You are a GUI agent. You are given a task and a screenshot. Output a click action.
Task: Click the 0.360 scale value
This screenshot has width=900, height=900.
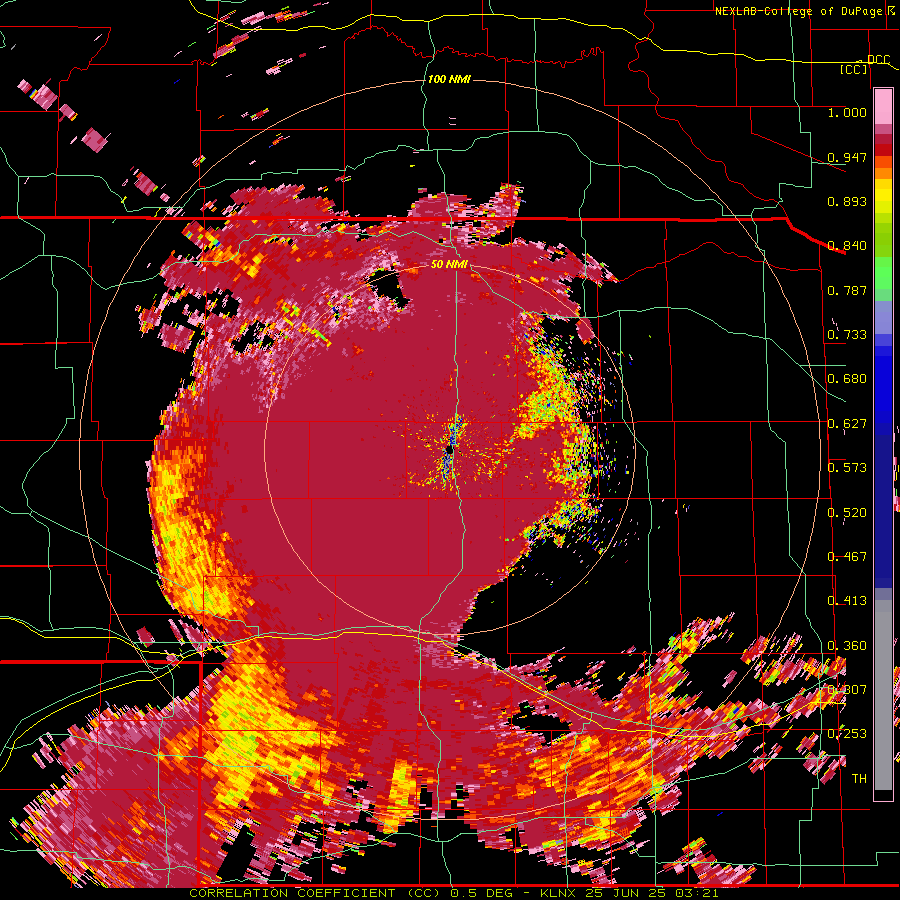click(847, 646)
